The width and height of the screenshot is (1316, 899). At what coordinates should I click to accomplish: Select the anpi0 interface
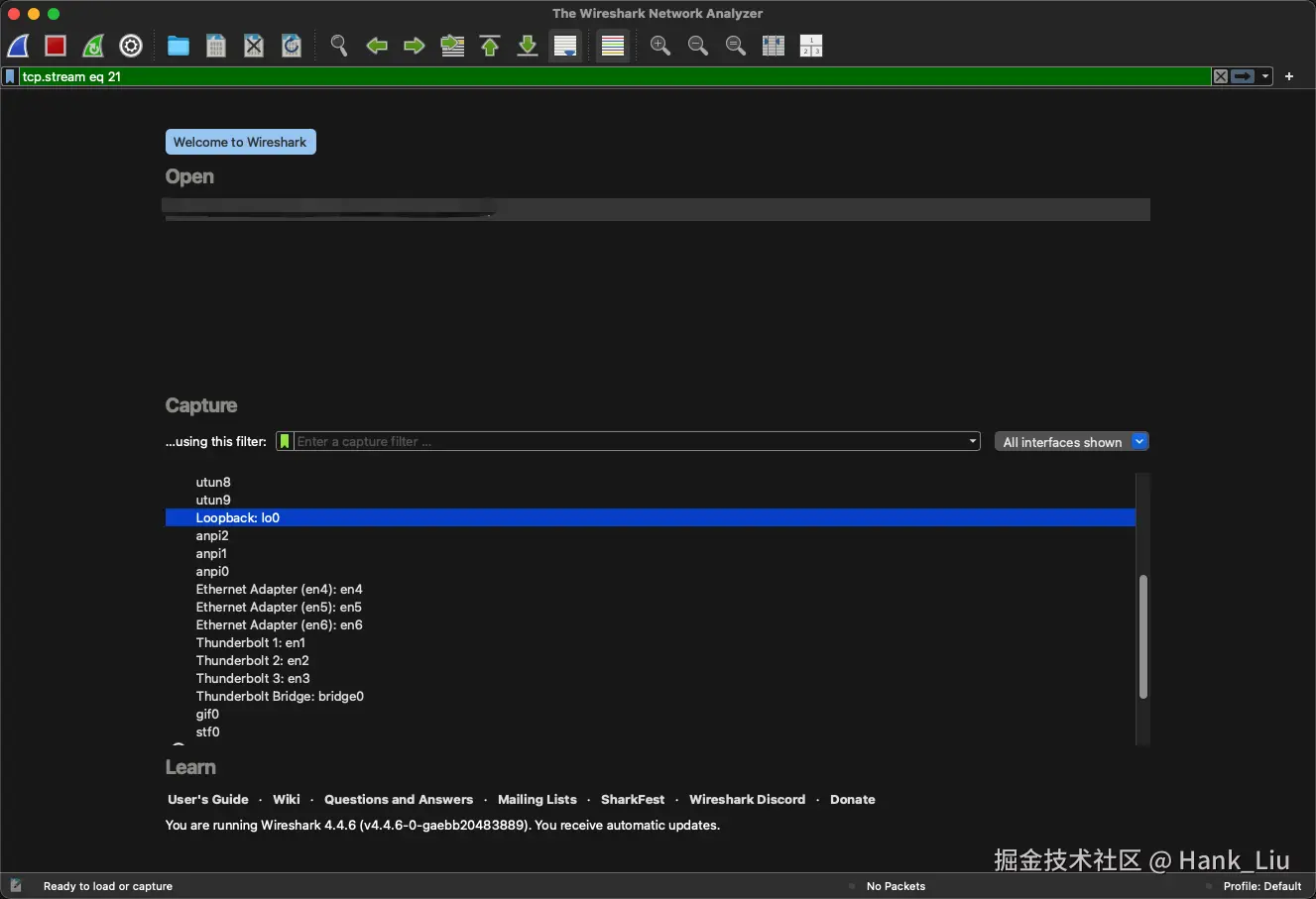click(x=651, y=572)
